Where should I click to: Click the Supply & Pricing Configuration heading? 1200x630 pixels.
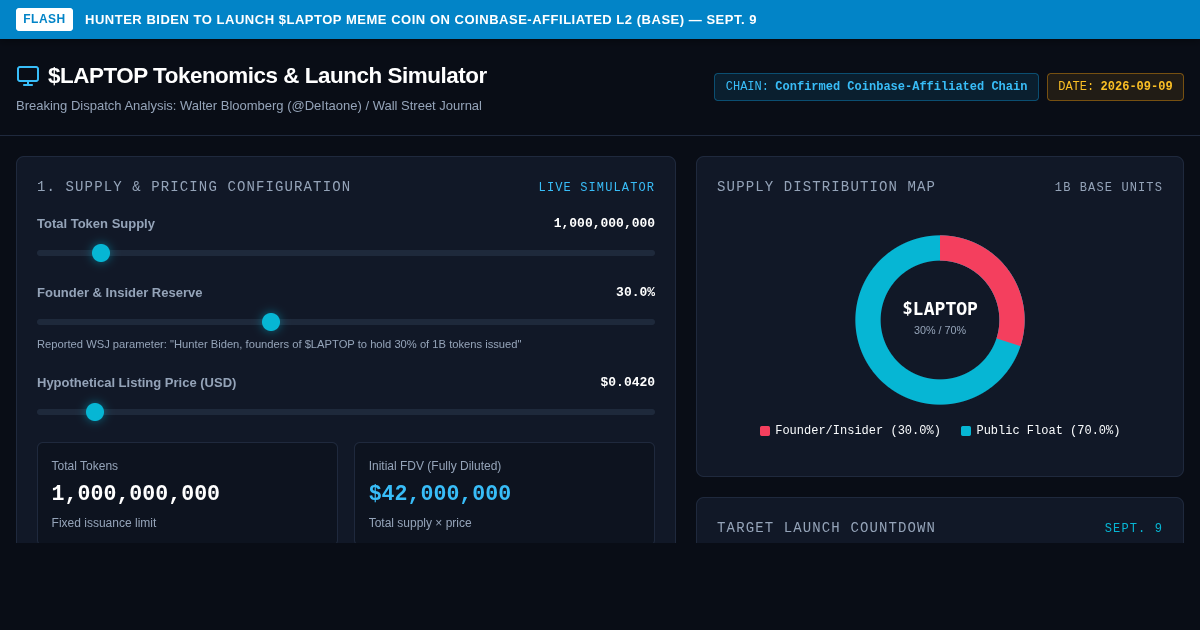[194, 187]
